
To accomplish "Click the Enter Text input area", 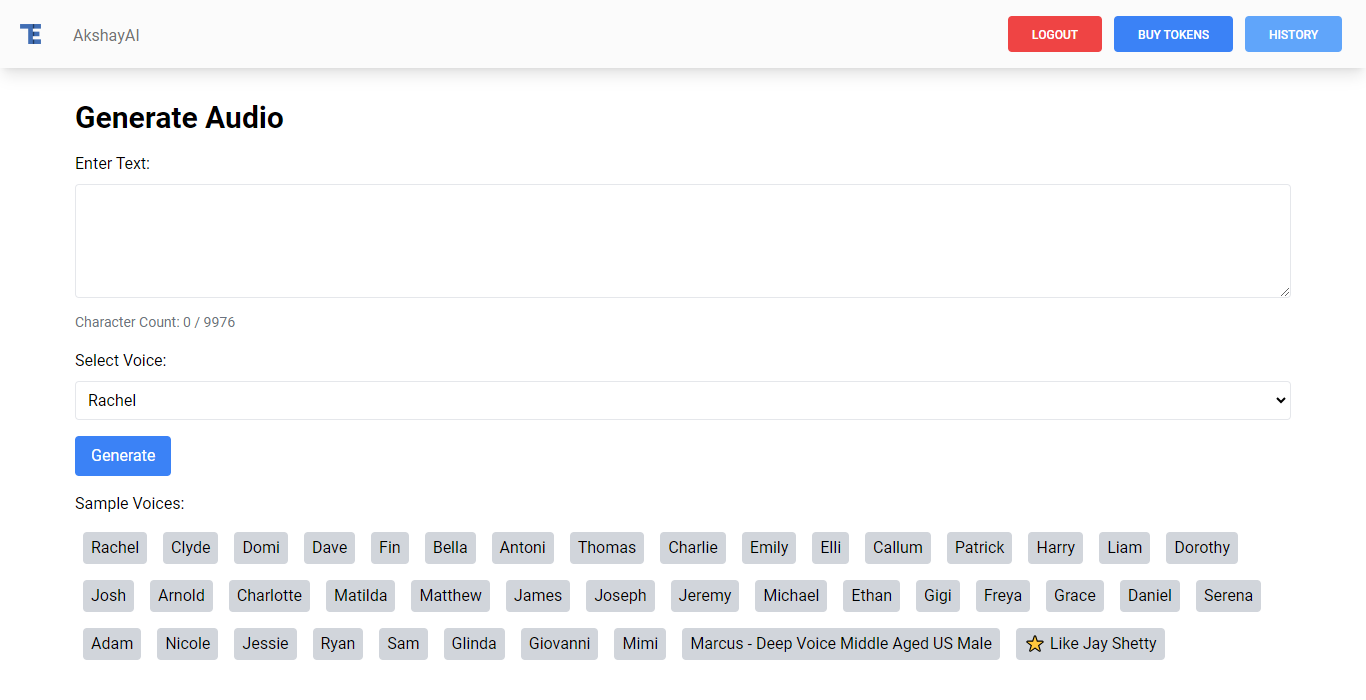I will [682, 241].
